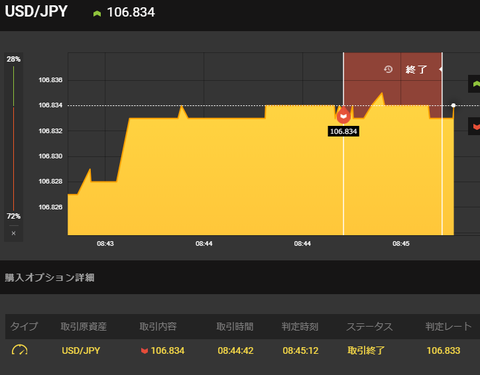480x375 pixels.
Task: Click the 08:44:42 trade time cell
Action: (235, 351)
